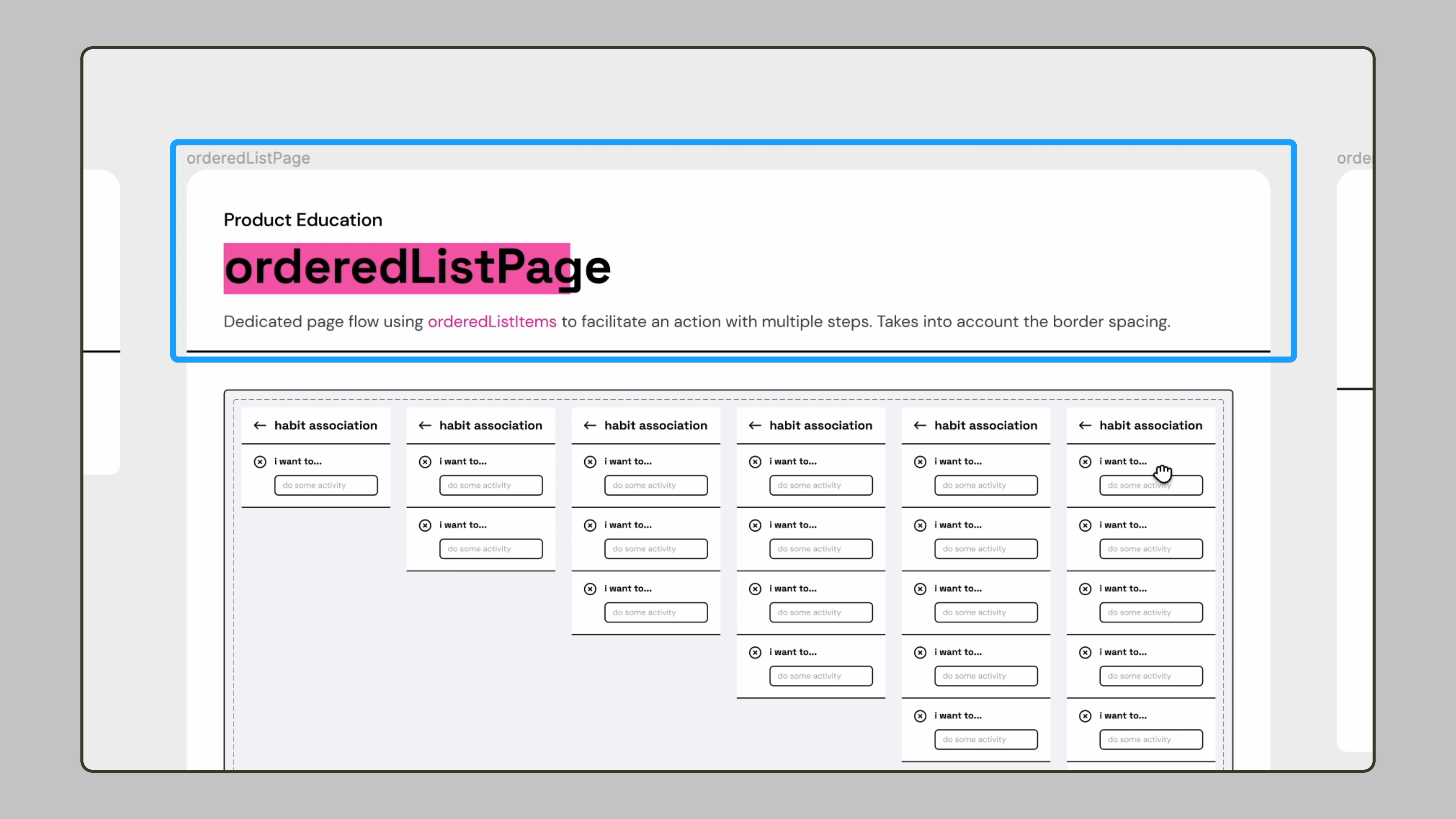Remove first item in third habit column
Viewport: 1456px width, 819px height.
tap(590, 462)
